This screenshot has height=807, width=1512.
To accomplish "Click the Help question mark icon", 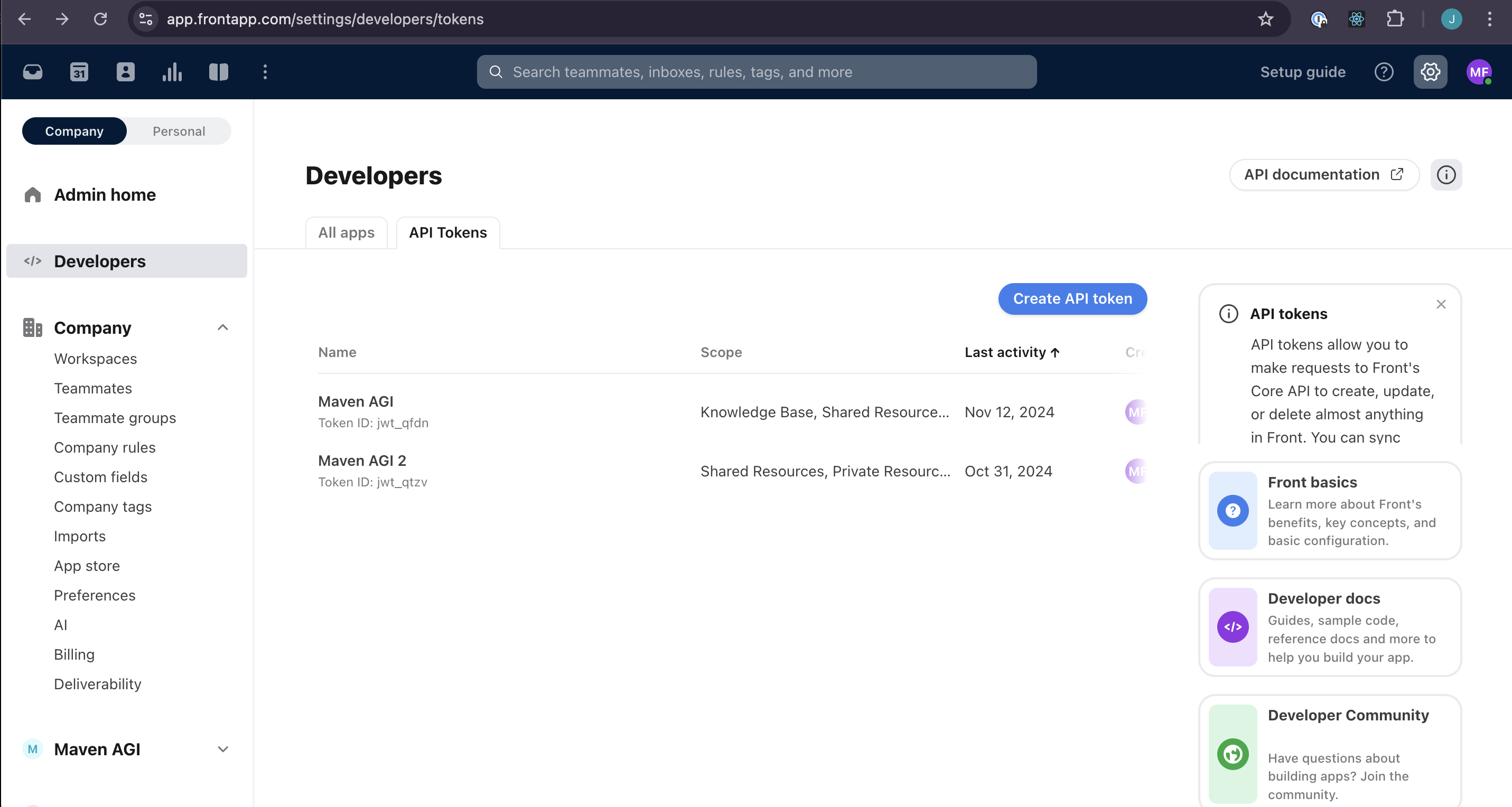I will (x=1384, y=72).
